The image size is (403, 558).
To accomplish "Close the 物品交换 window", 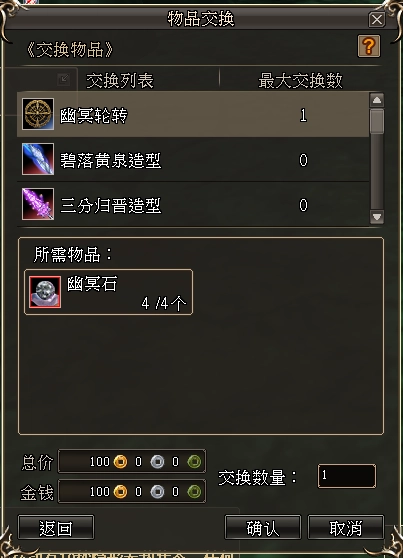I will tap(377, 20).
